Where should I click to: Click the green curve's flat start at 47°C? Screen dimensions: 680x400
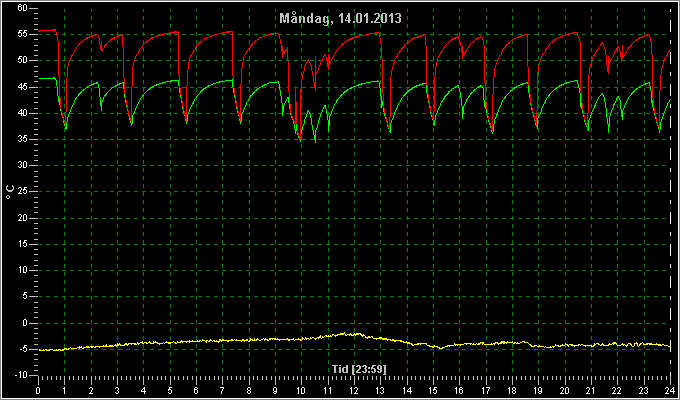(47, 78)
